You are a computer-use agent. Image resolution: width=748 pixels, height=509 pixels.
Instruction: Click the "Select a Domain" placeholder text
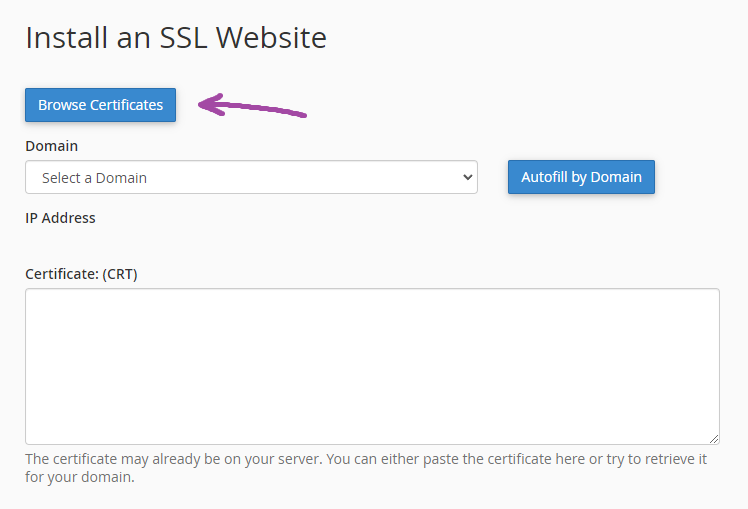[x=94, y=178]
